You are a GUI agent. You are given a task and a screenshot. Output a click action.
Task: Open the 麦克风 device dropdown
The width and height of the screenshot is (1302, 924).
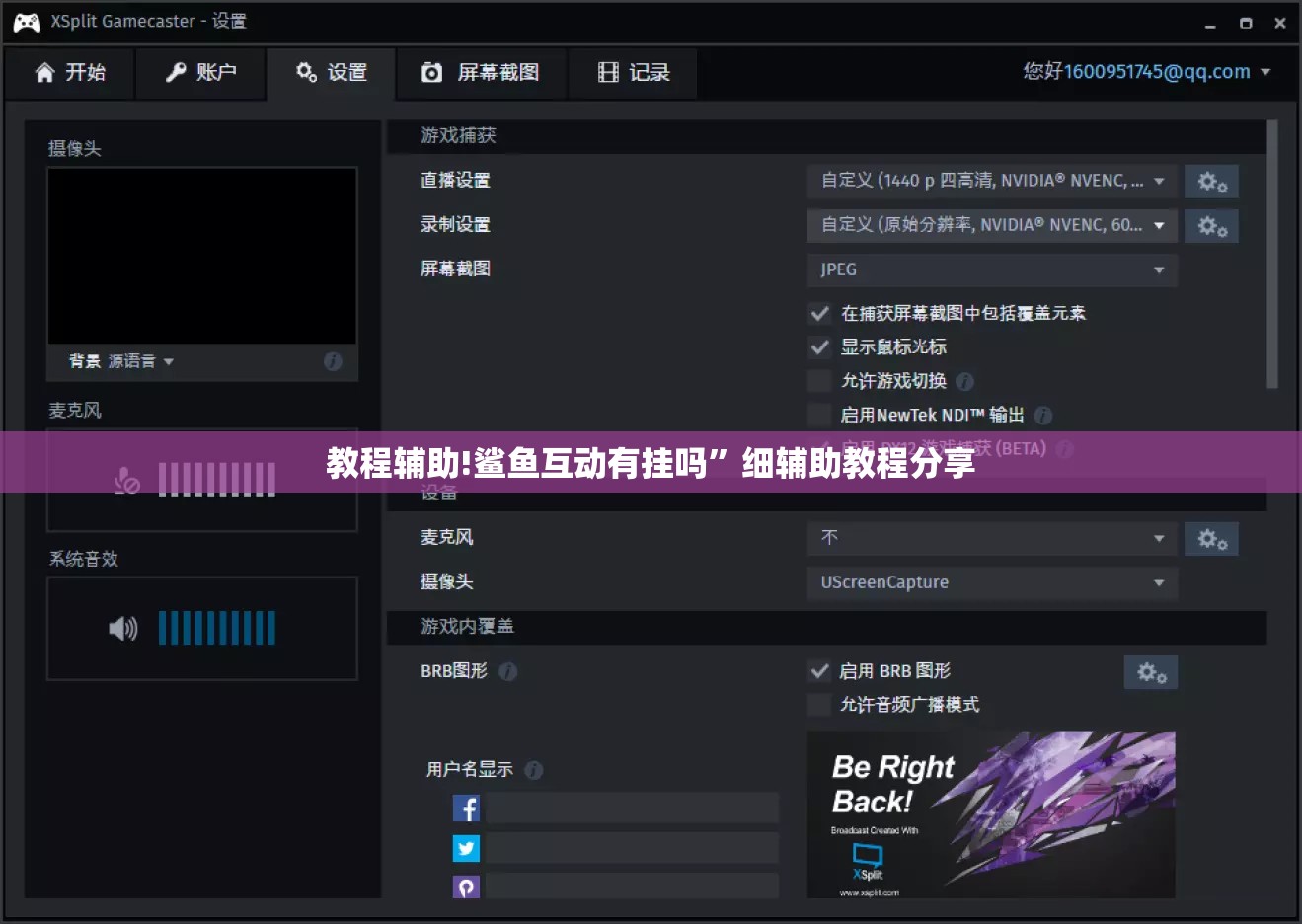(992, 538)
